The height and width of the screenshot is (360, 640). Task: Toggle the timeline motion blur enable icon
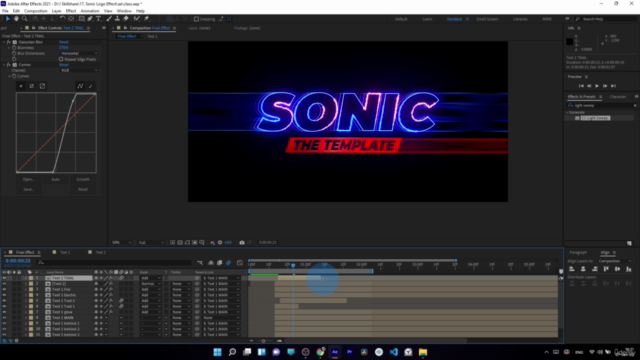229,262
